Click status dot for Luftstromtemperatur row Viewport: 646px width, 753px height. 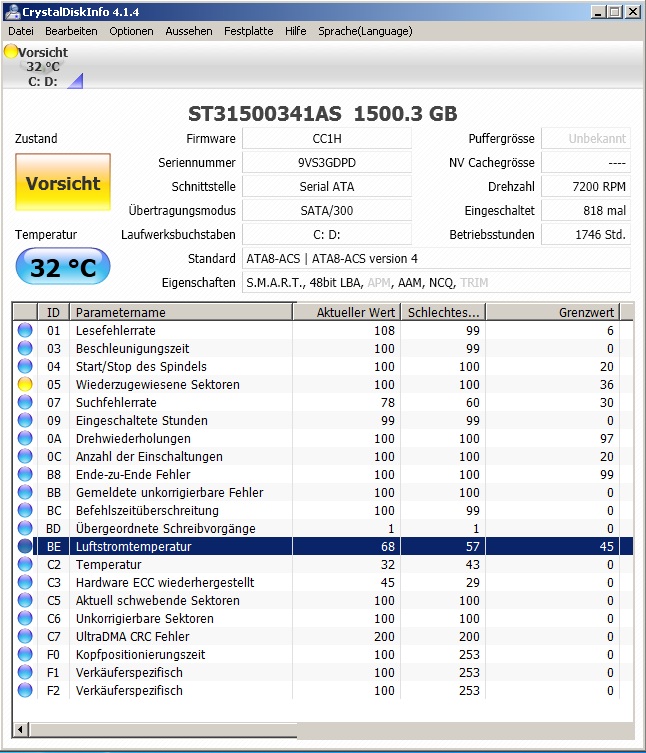(25, 546)
